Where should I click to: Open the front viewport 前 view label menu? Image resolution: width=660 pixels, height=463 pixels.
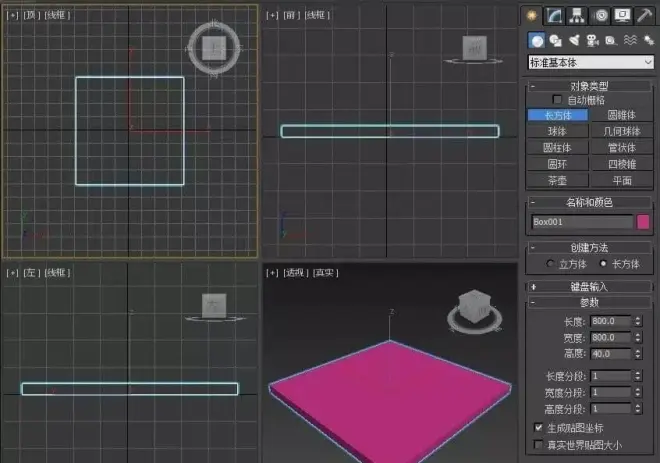point(291,16)
